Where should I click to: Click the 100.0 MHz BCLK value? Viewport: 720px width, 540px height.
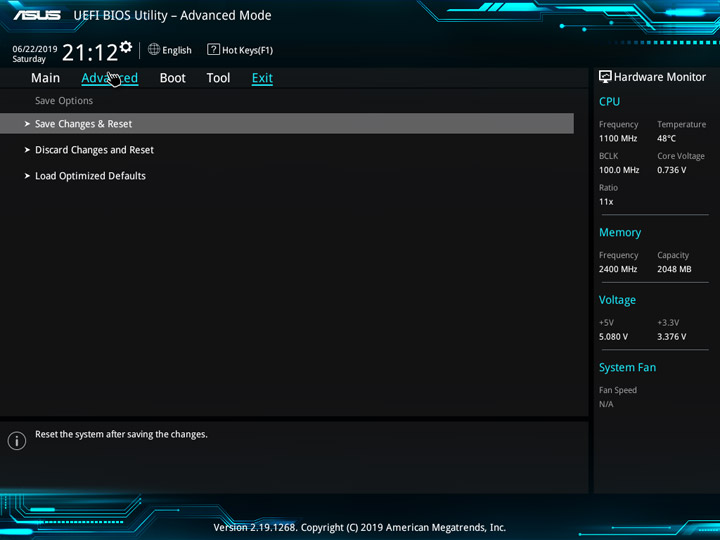point(619,170)
